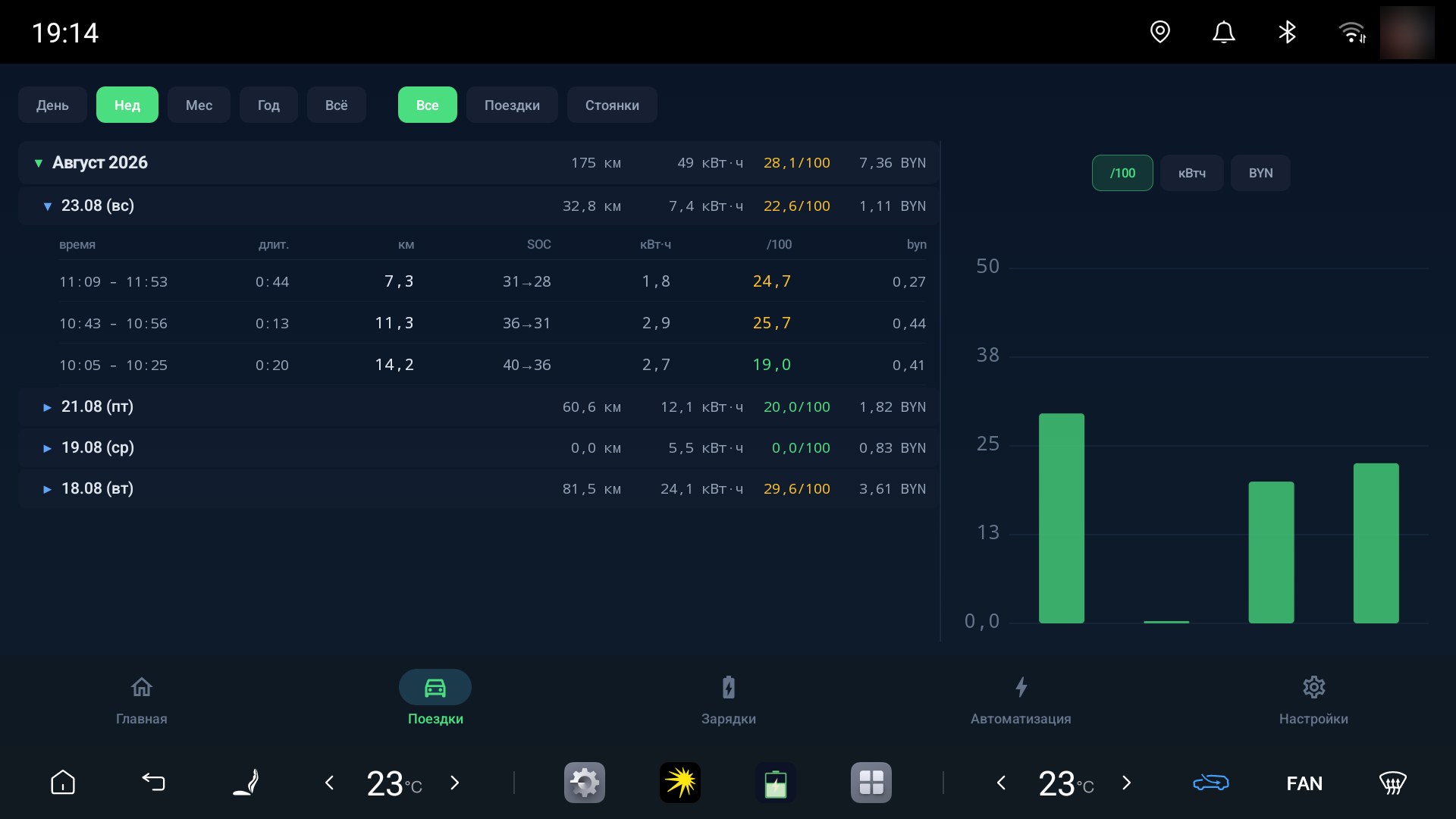Select the Все type filter
This screenshot has height=819, width=1456.
[428, 105]
